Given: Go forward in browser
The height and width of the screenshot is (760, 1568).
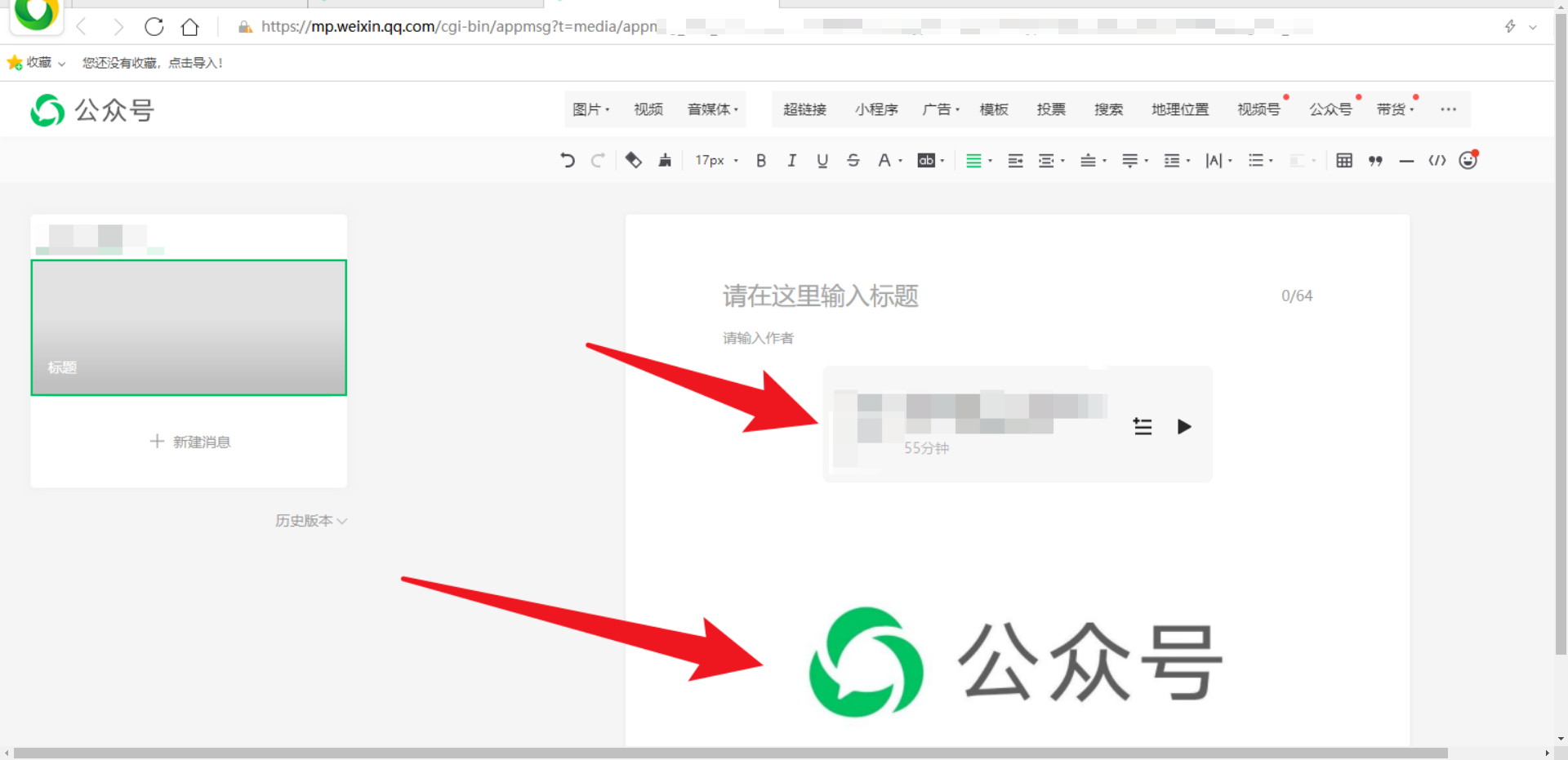Looking at the screenshot, I should [x=118, y=27].
